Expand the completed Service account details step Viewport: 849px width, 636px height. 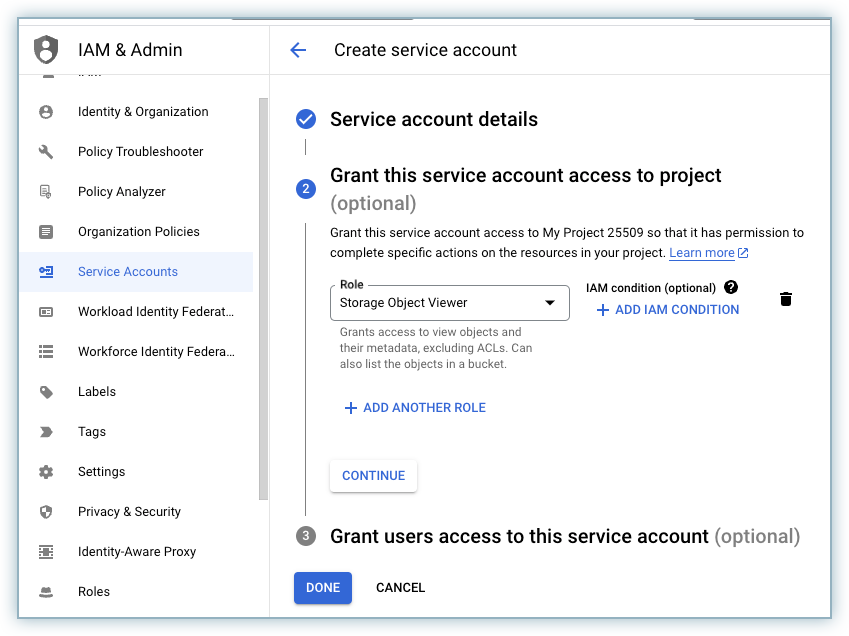pos(433,120)
